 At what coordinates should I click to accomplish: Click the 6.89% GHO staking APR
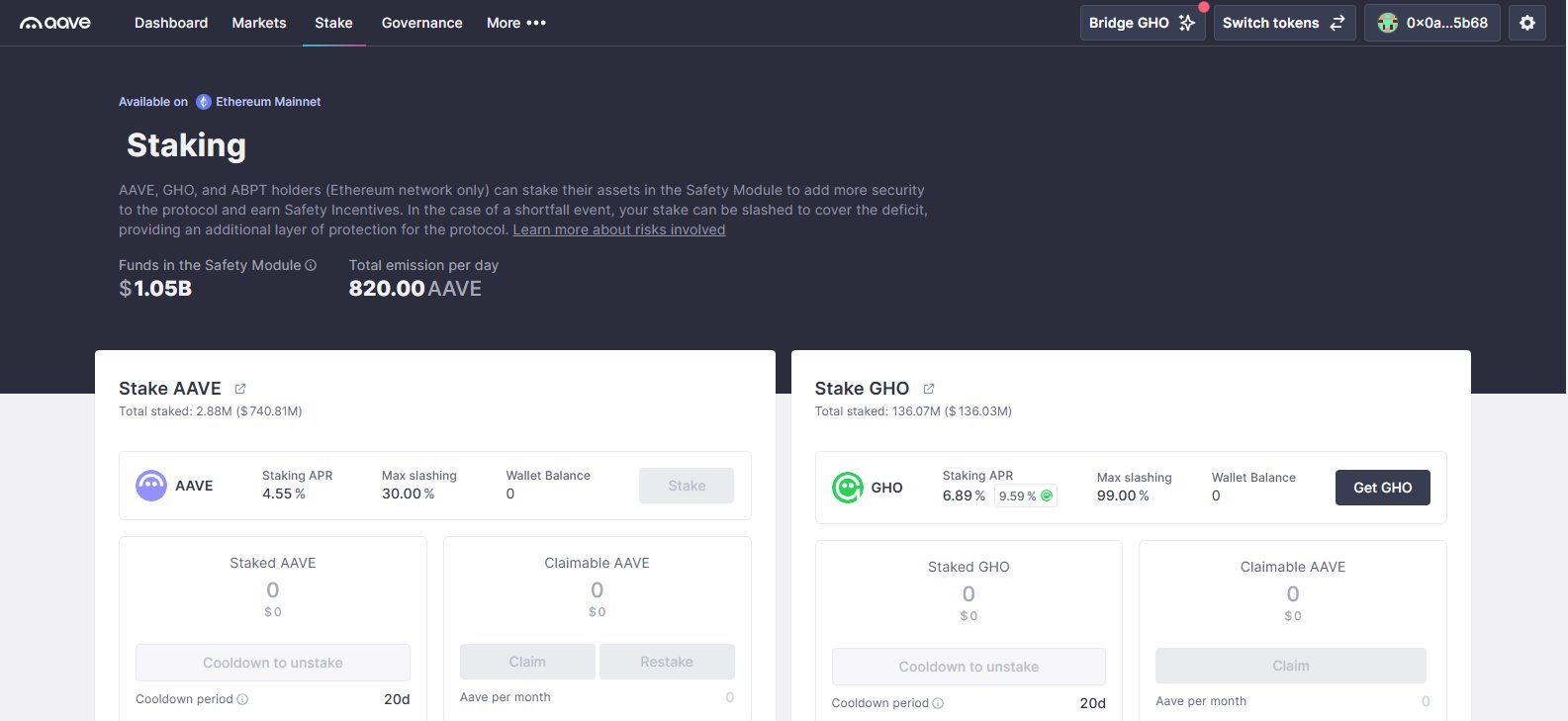[x=964, y=496]
